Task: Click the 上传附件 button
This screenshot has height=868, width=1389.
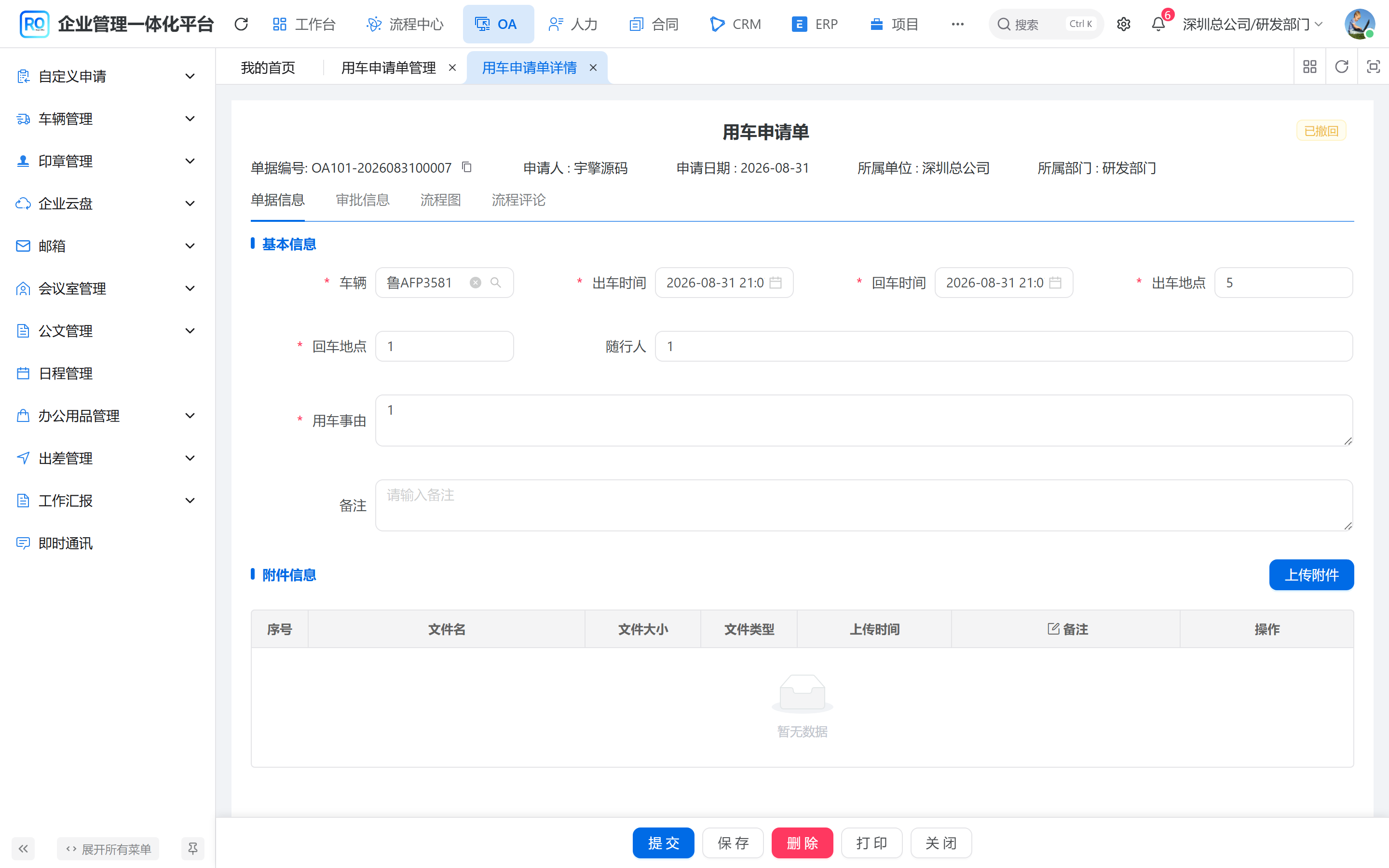Action: 1311,575
